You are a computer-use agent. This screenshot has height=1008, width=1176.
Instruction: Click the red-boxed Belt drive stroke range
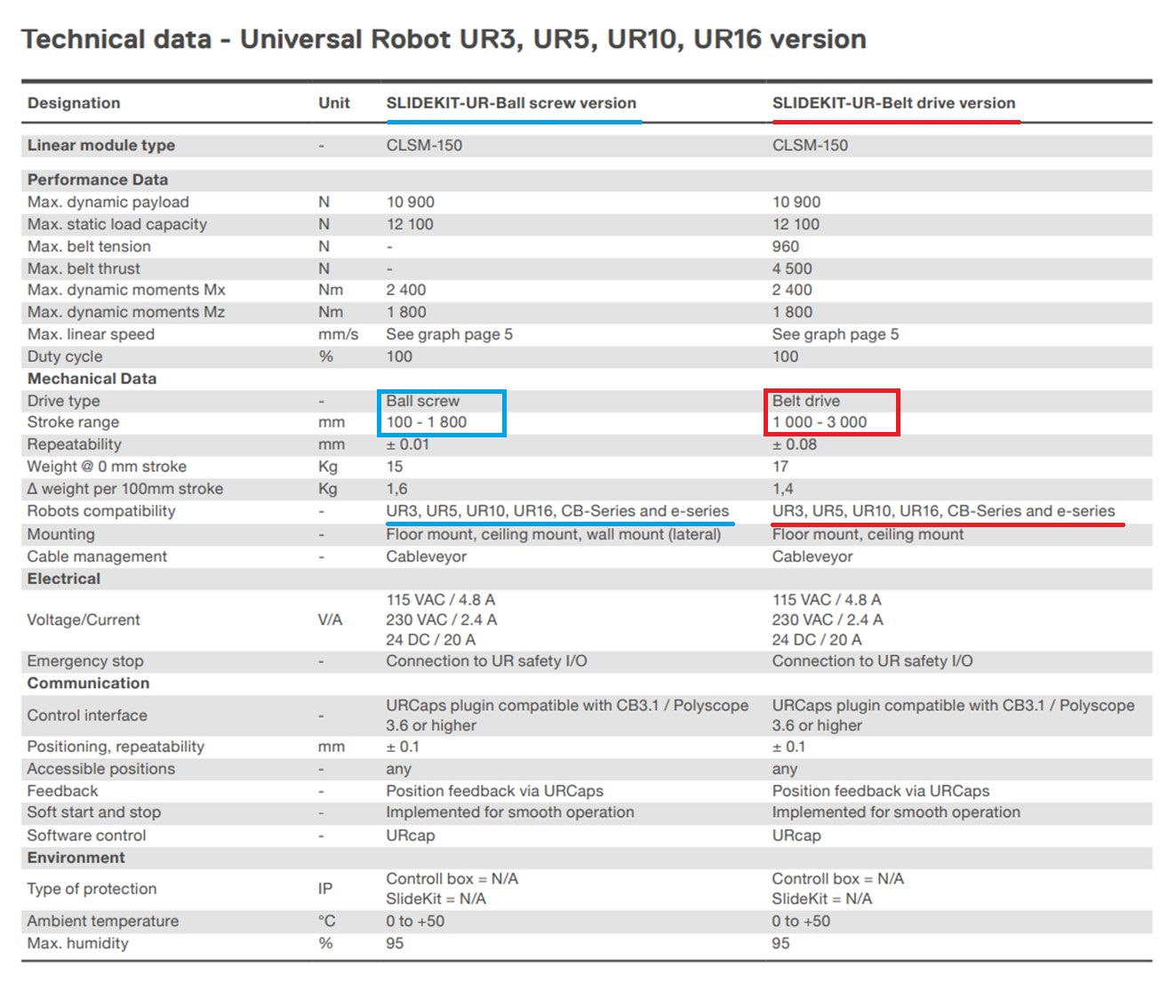click(x=819, y=422)
